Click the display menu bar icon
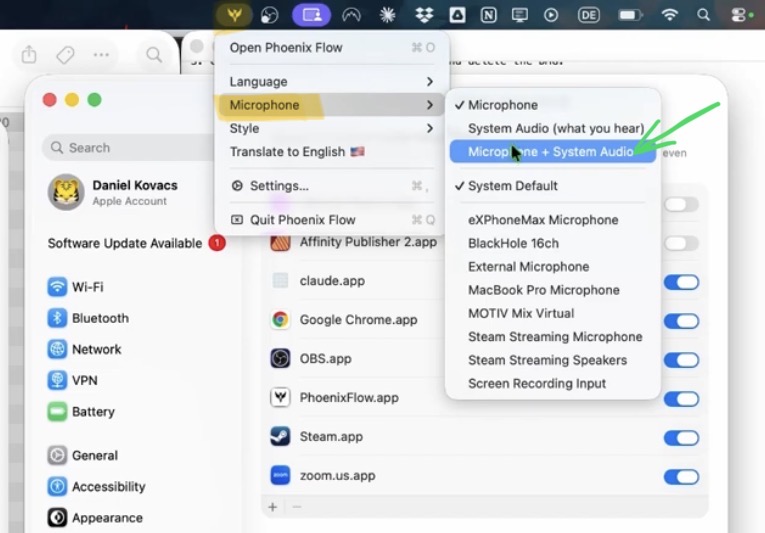The image size is (765, 533). [x=520, y=15]
